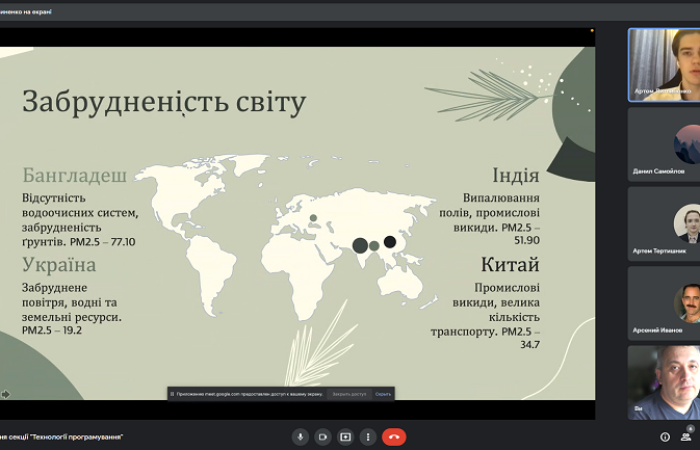
Task: Turn off the camera
Action: tap(322, 437)
